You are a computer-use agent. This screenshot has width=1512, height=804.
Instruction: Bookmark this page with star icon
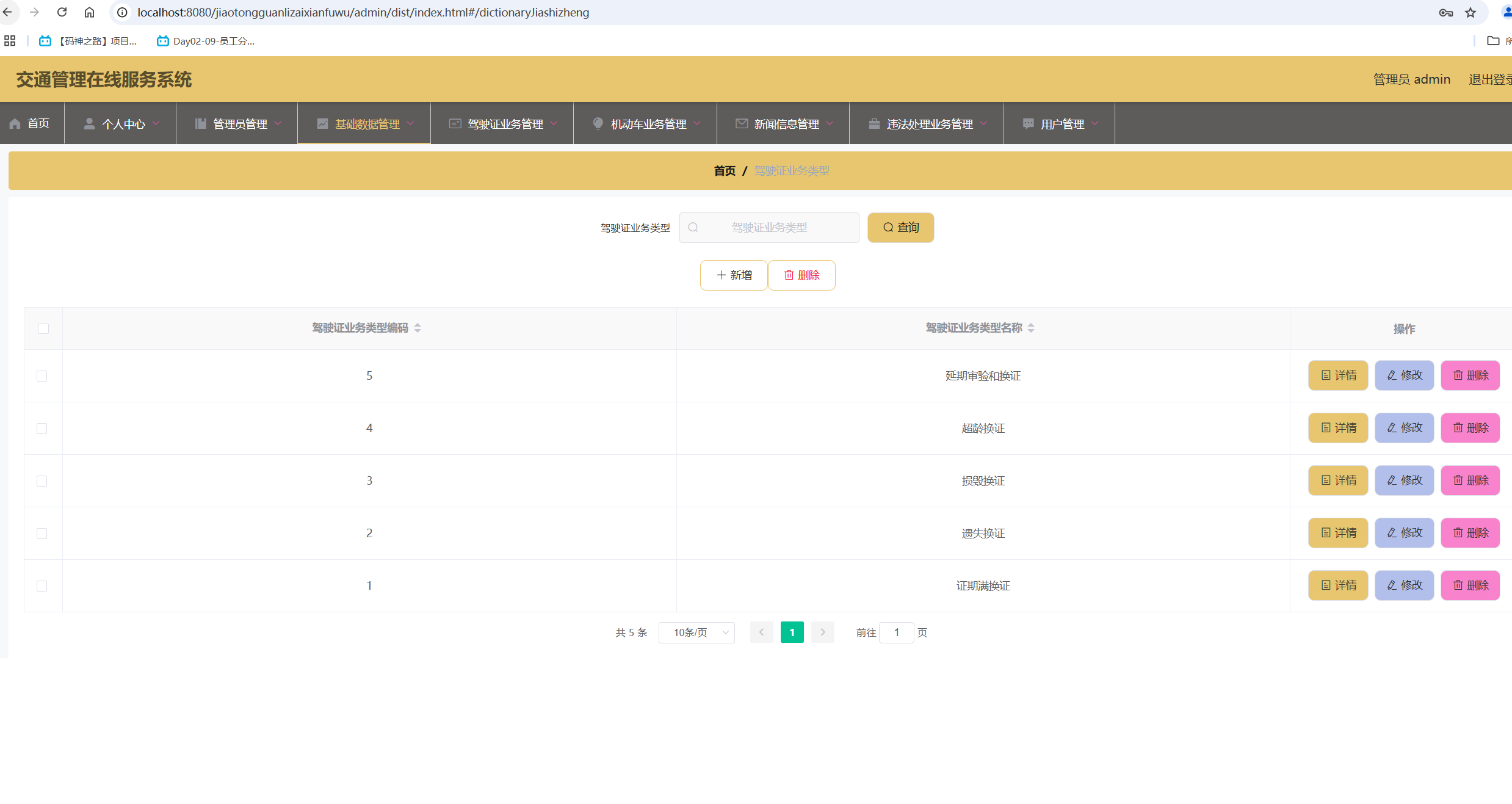[1470, 12]
